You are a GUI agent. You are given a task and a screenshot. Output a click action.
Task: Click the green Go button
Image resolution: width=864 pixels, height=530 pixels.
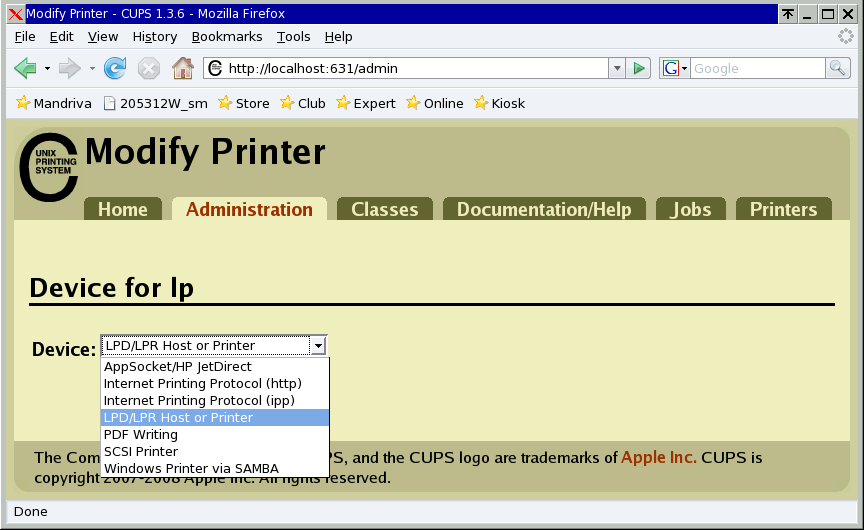pyautogui.click(x=639, y=68)
